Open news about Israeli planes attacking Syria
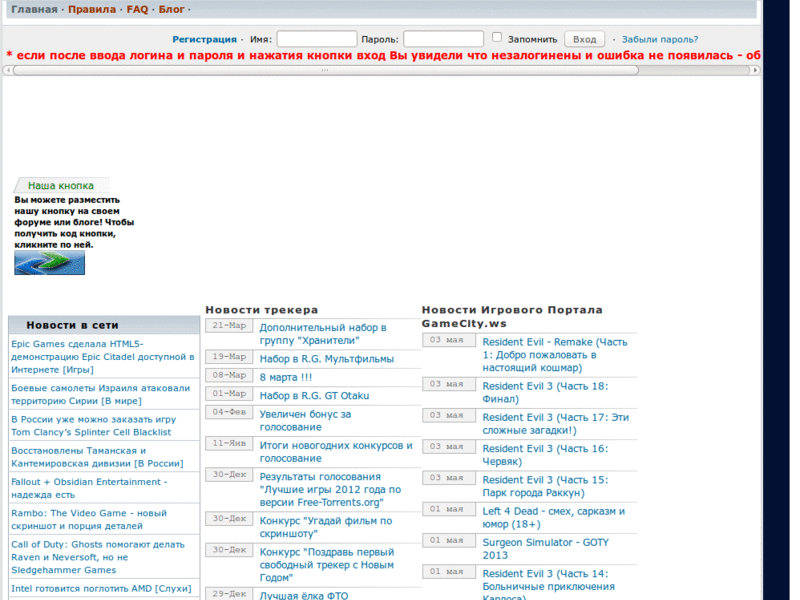The height and width of the screenshot is (600, 800). coord(101,394)
